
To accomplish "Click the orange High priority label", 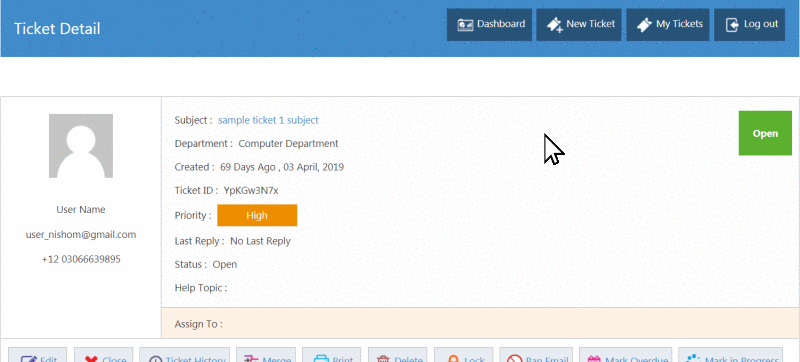I will [x=257, y=215].
